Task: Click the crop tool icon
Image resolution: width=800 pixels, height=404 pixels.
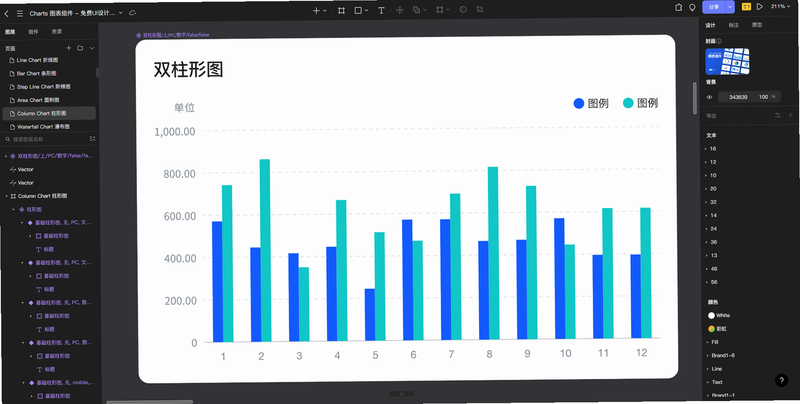Action: pos(480,9)
